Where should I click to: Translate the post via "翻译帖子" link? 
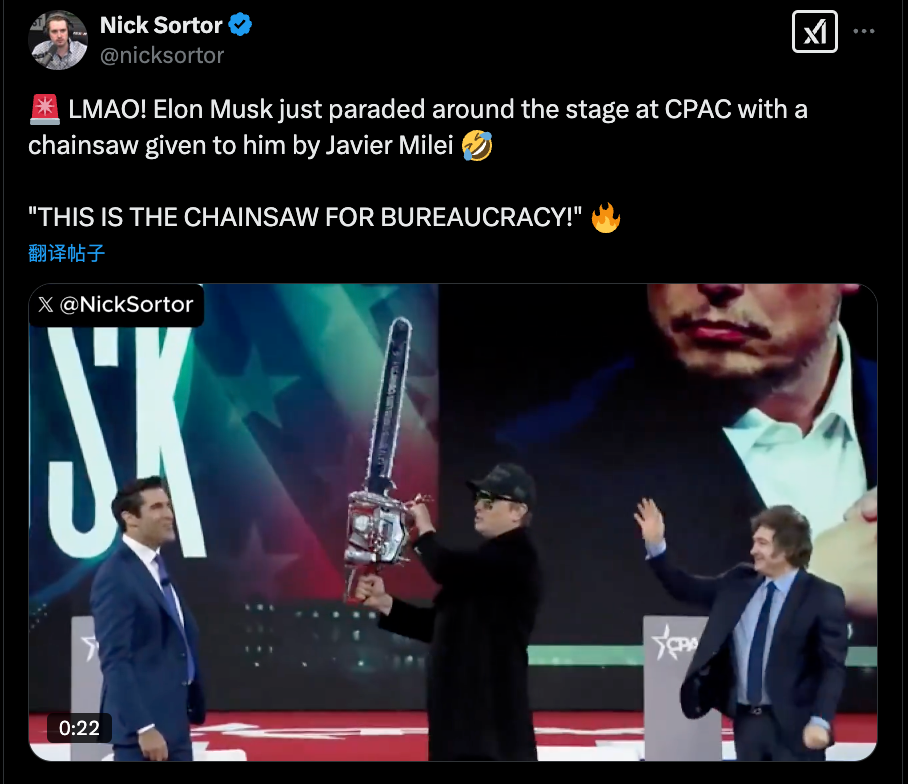(x=66, y=253)
